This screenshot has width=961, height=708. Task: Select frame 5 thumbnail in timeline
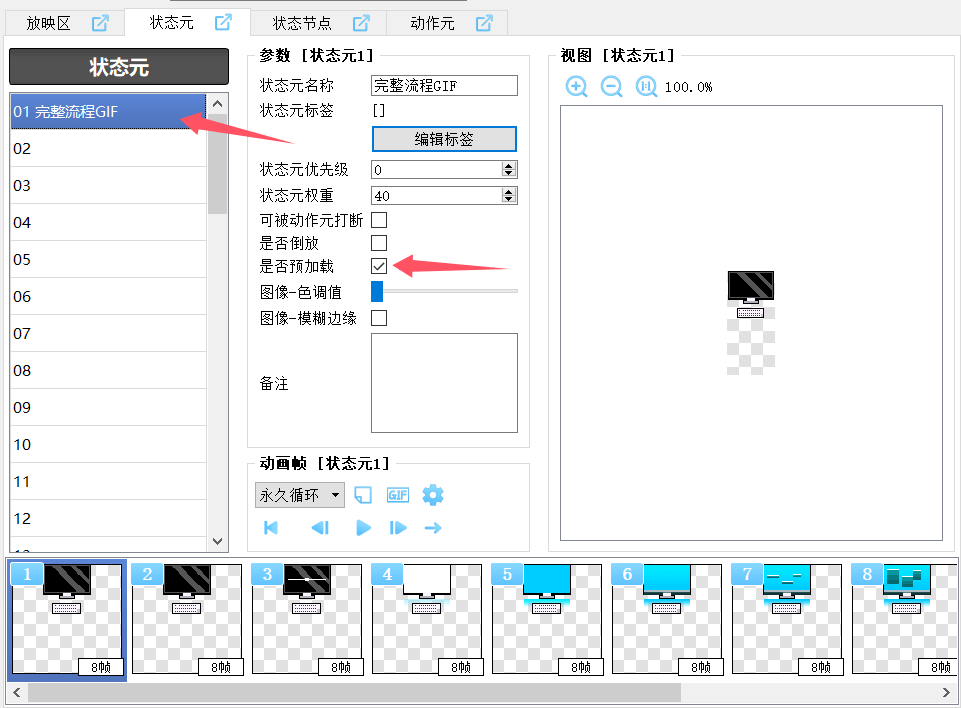pos(546,618)
